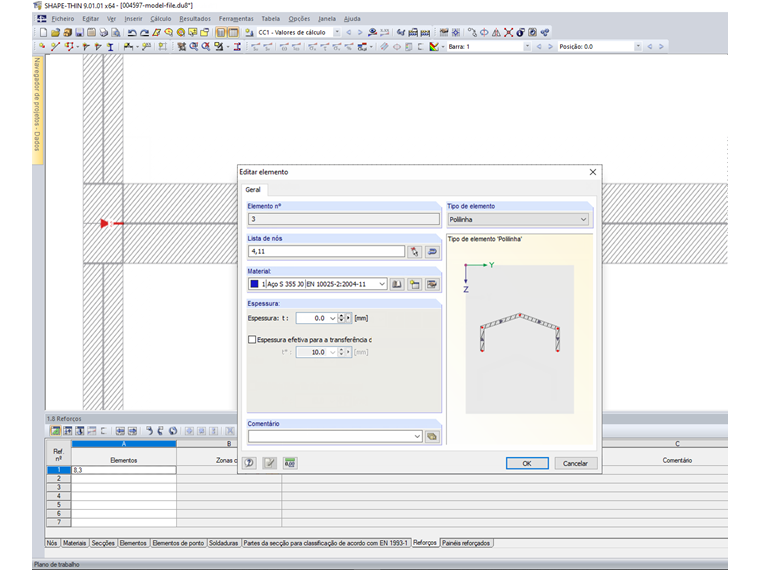The image size is (760, 570).
Task: Switch to the Soldaduras table tab
Action: point(223,543)
